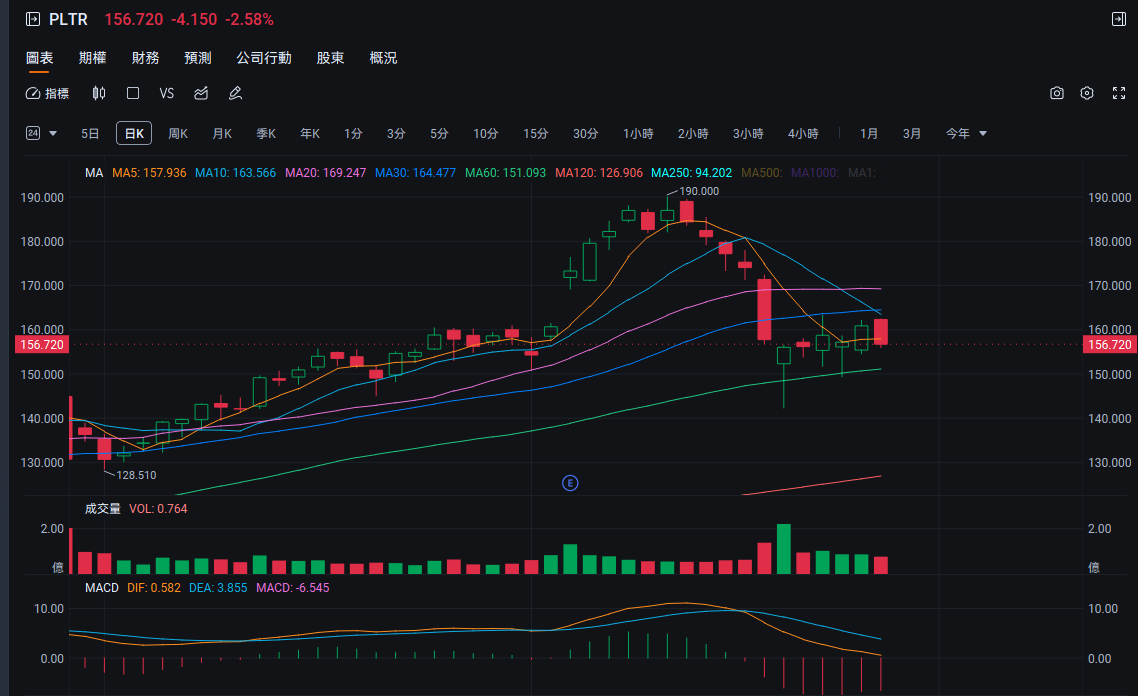Switch to the 30分 interval
The width and height of the screenshot is (1138, 696).
point(585,133)
